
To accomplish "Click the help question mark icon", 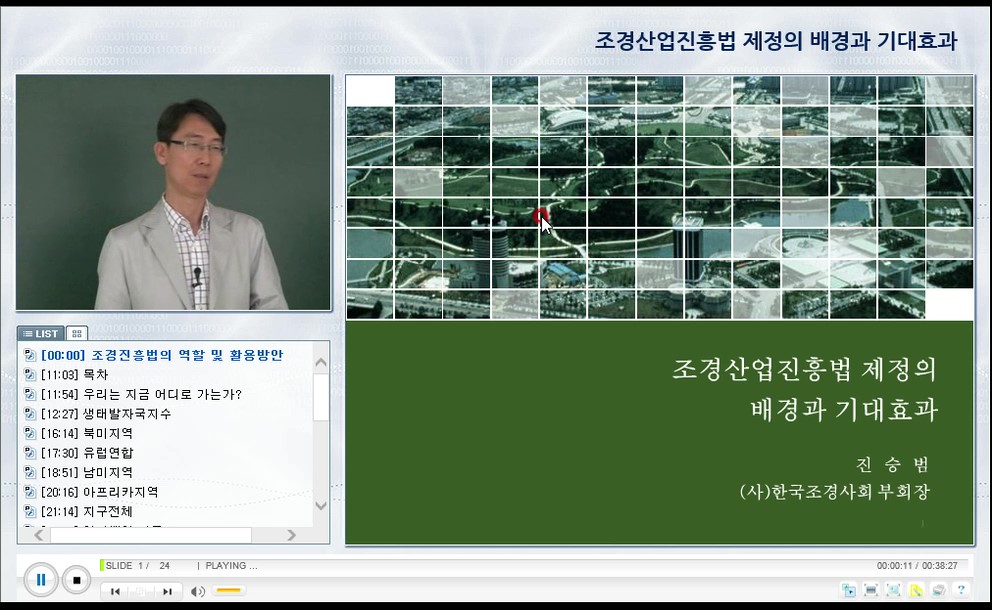I will [x=961, y=590].
